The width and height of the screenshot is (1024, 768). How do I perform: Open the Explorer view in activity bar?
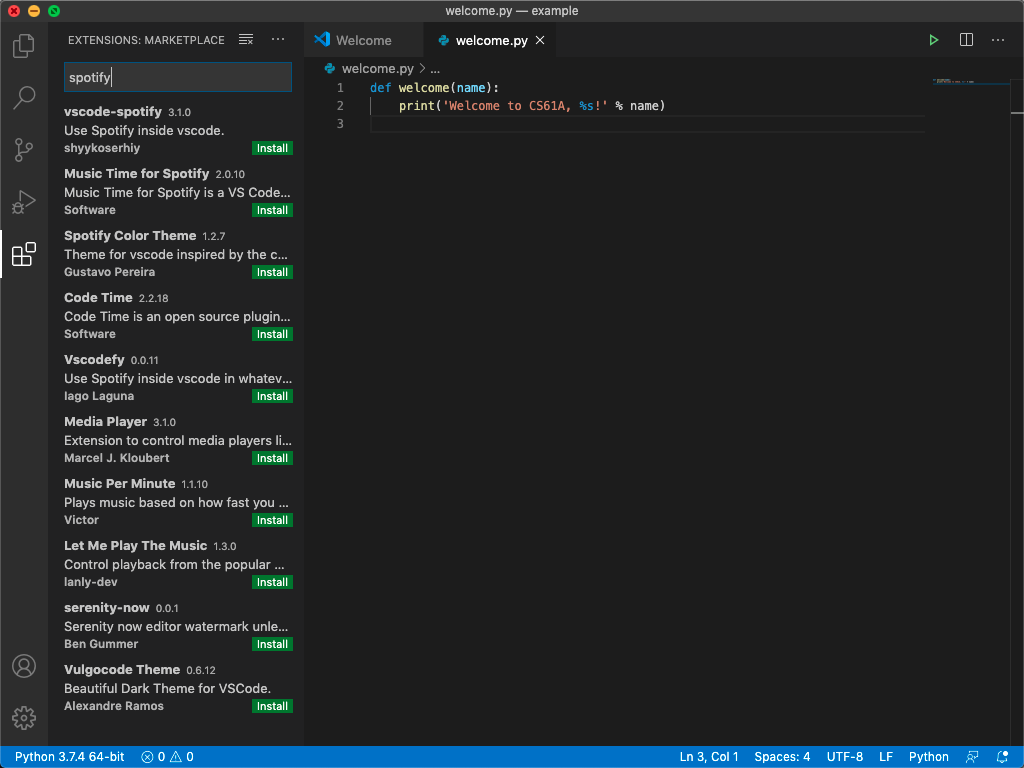pyautogui.click(x=24, y=46)
